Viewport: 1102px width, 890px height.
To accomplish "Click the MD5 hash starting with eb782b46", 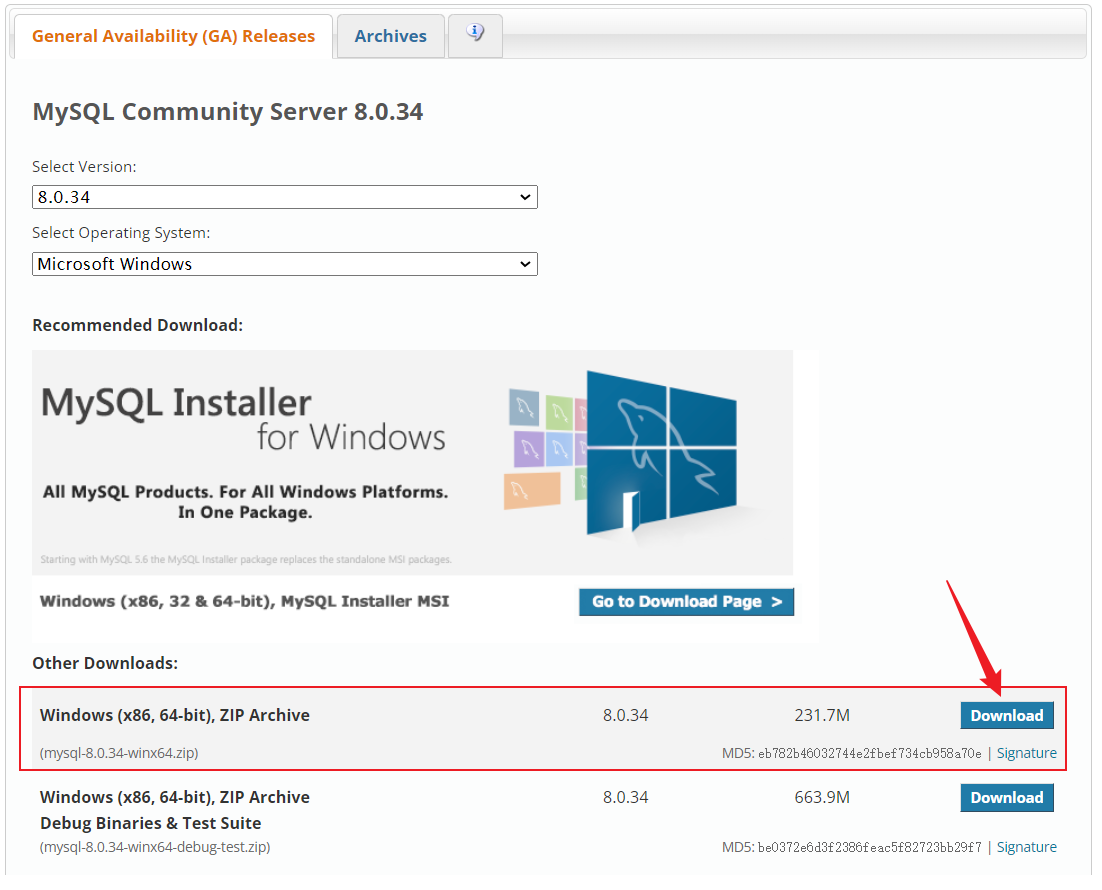I will [869, 754].
